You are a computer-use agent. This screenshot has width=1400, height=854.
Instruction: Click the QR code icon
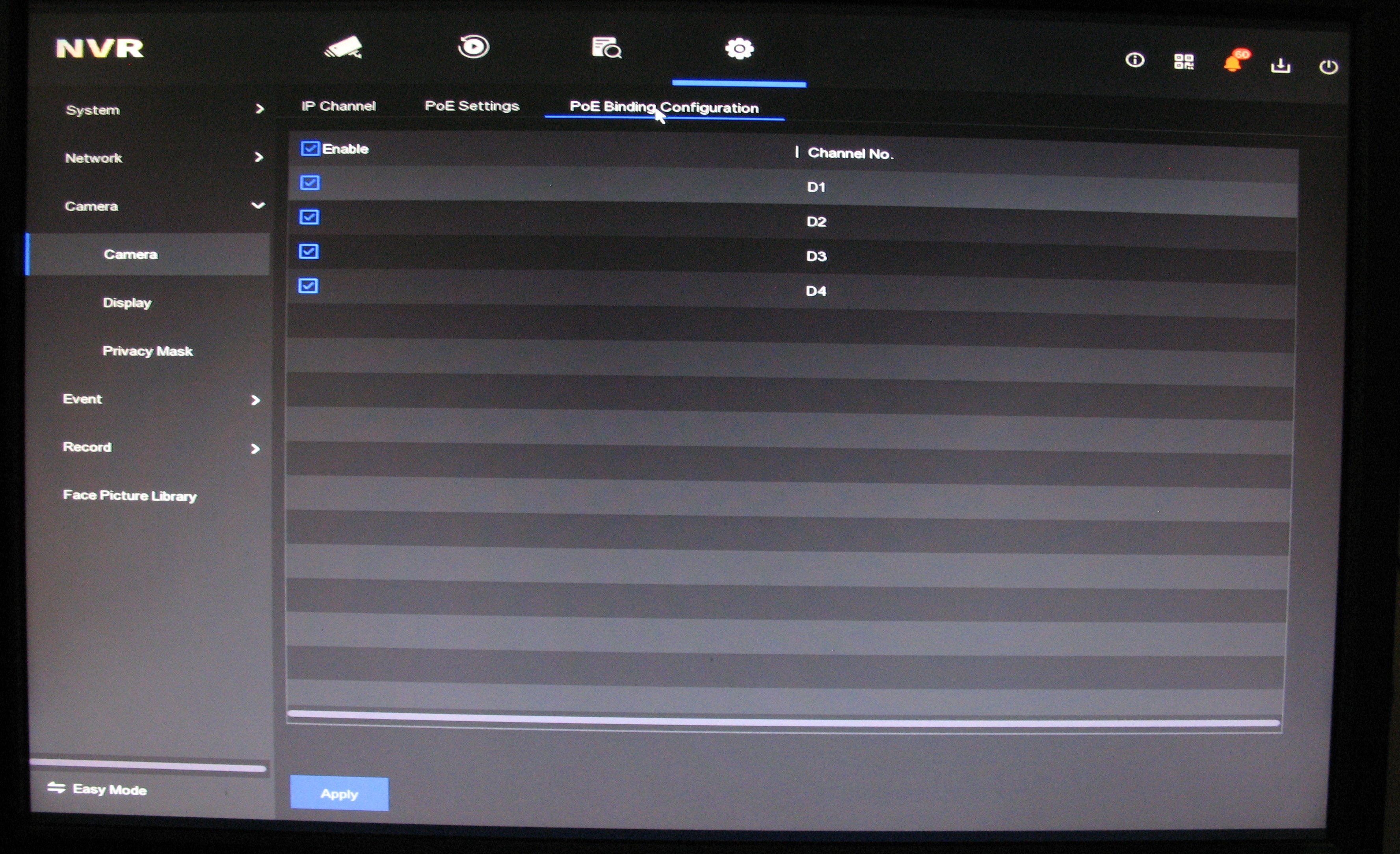point(1184,62)
